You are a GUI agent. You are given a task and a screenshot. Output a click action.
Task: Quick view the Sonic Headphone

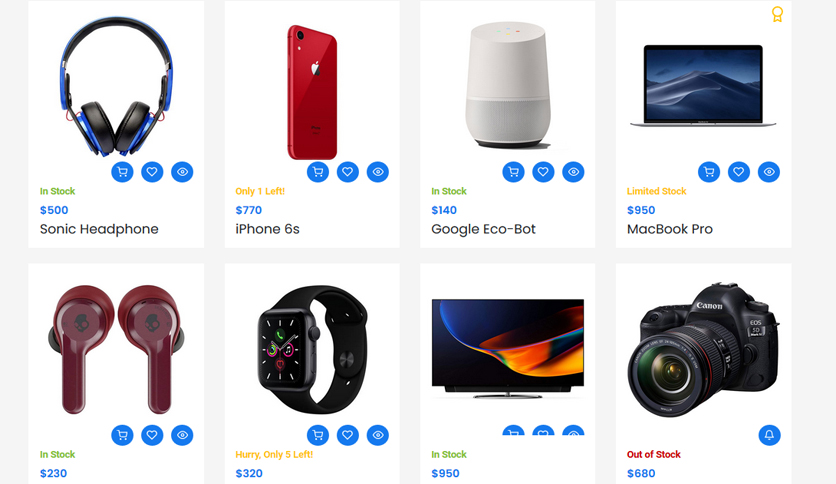click(182, 172)
